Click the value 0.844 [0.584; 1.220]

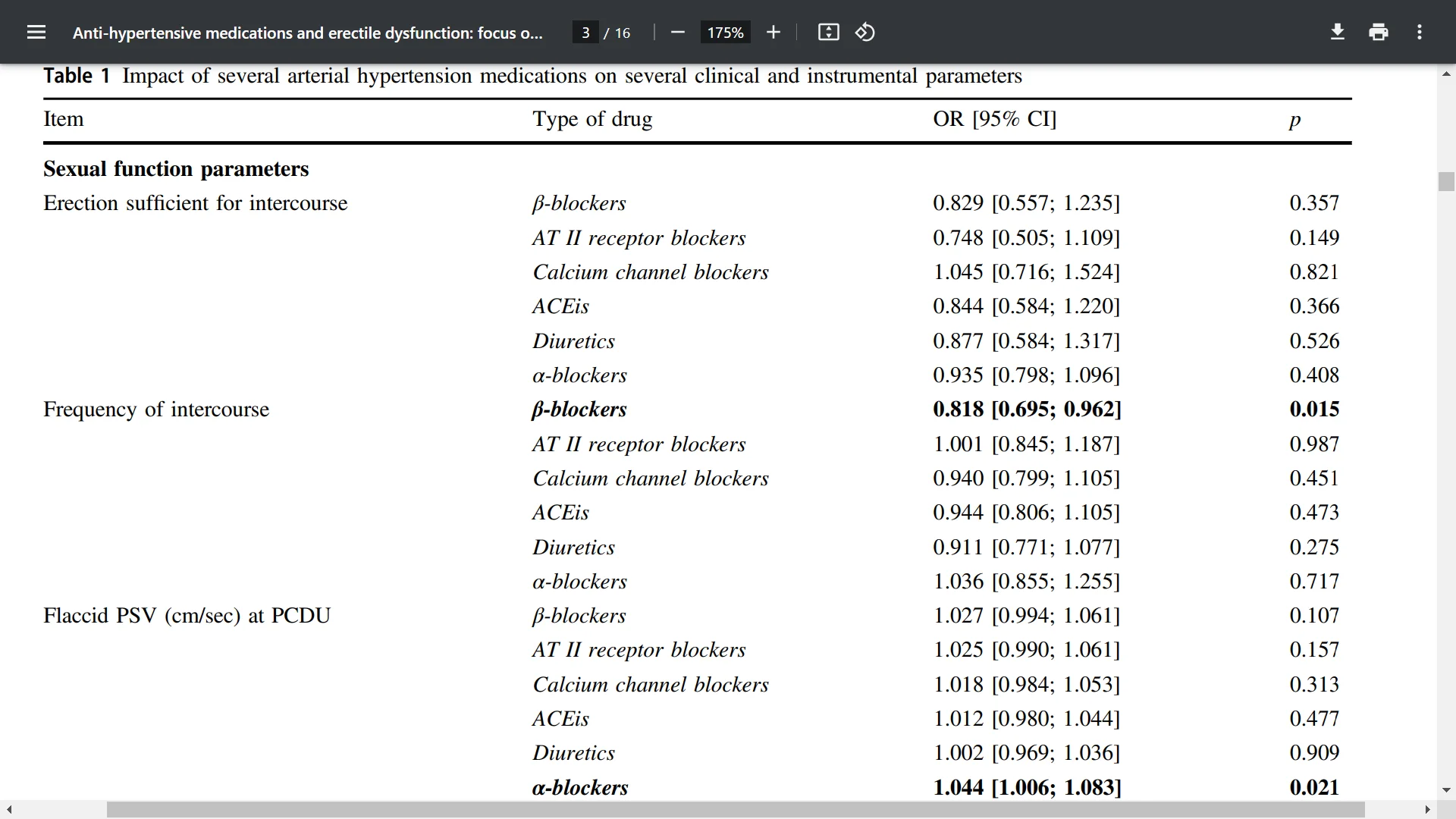(x=1026, y=306)
